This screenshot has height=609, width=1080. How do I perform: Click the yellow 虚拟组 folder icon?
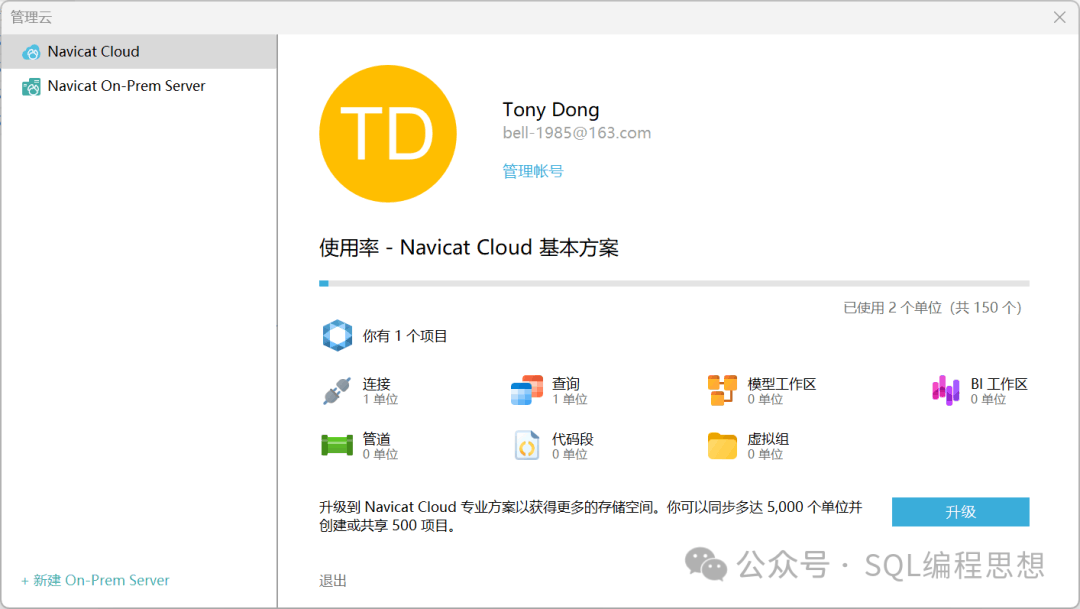722,446
